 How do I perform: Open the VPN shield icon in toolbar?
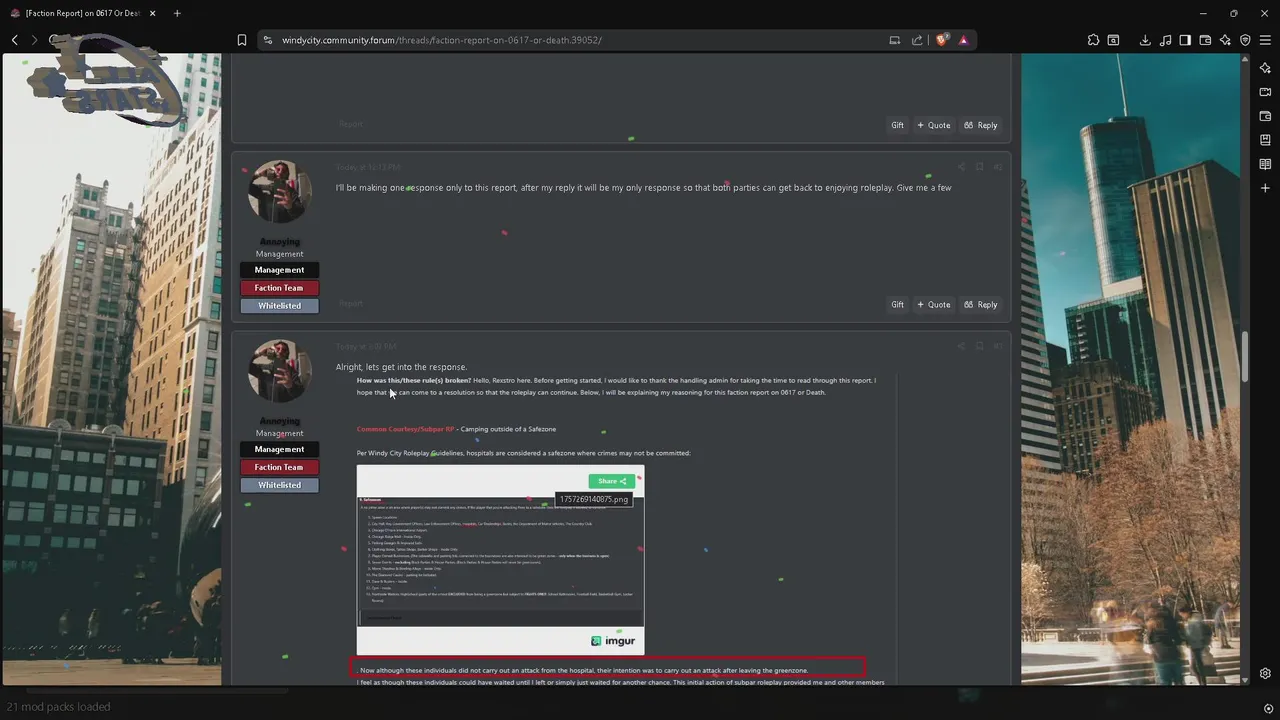tap(1245, 40)
